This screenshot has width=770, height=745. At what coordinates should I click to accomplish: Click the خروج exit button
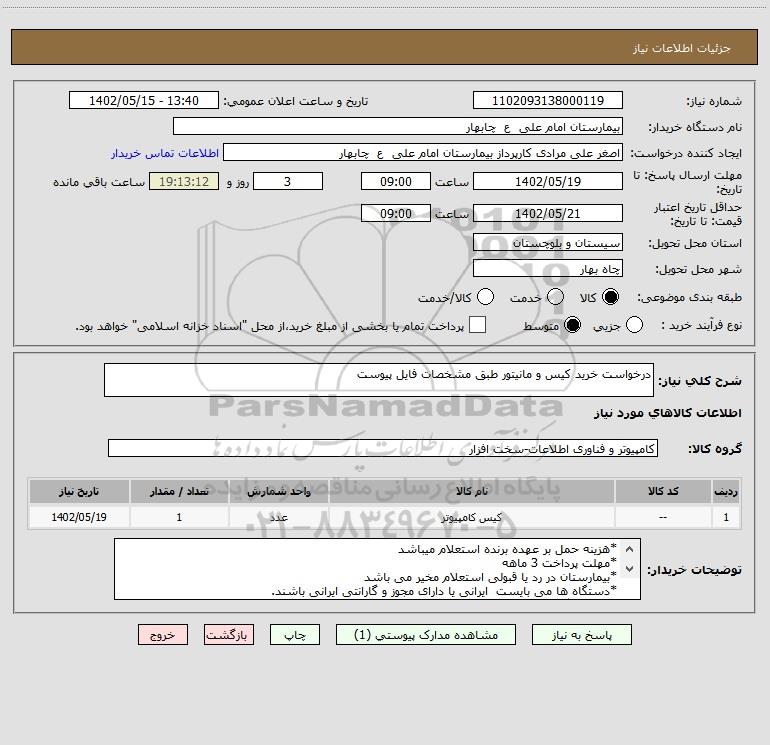pyautogui.click(x=163, y=635)
